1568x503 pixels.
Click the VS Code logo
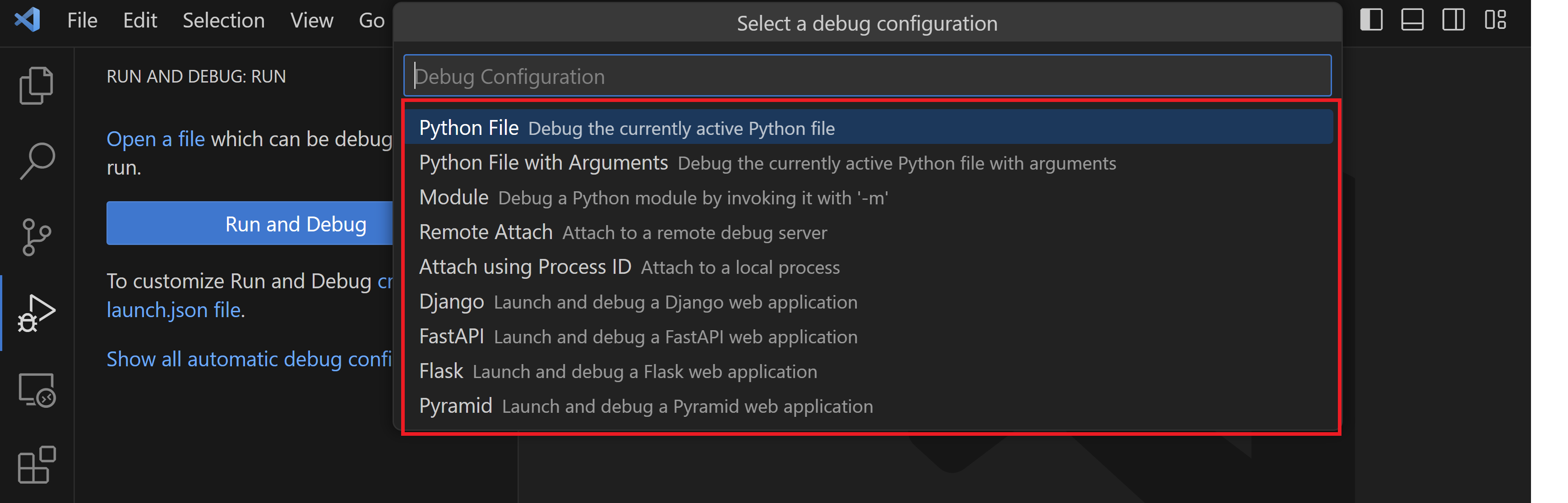click(26, 20)
